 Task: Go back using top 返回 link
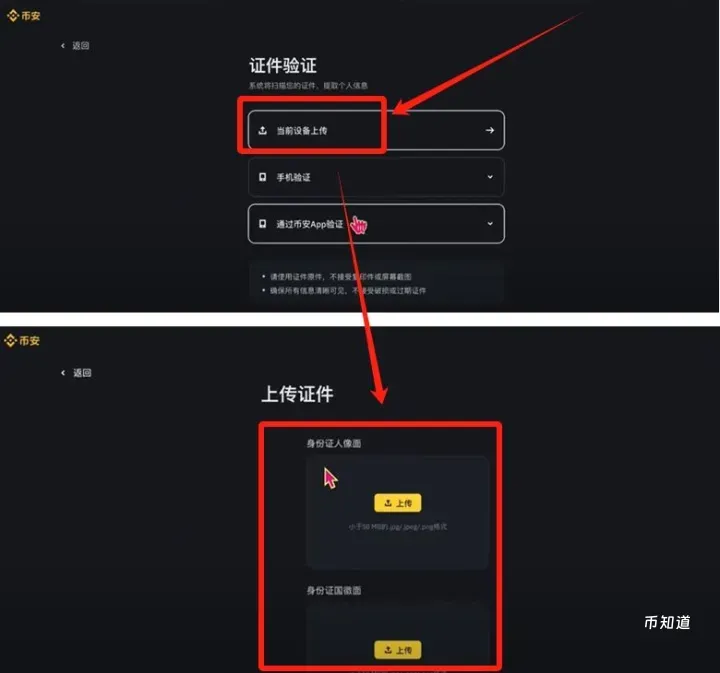[x=81, y=45]
